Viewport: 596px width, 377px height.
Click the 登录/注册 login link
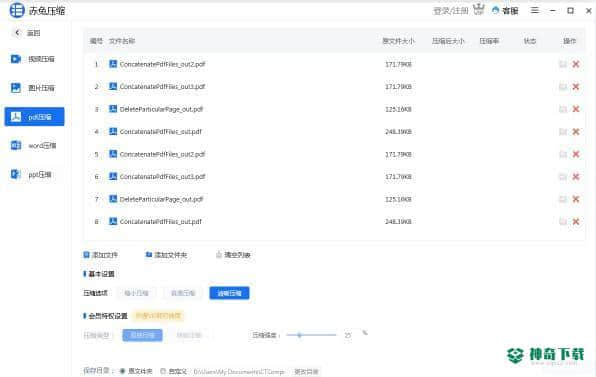[450, 11]
